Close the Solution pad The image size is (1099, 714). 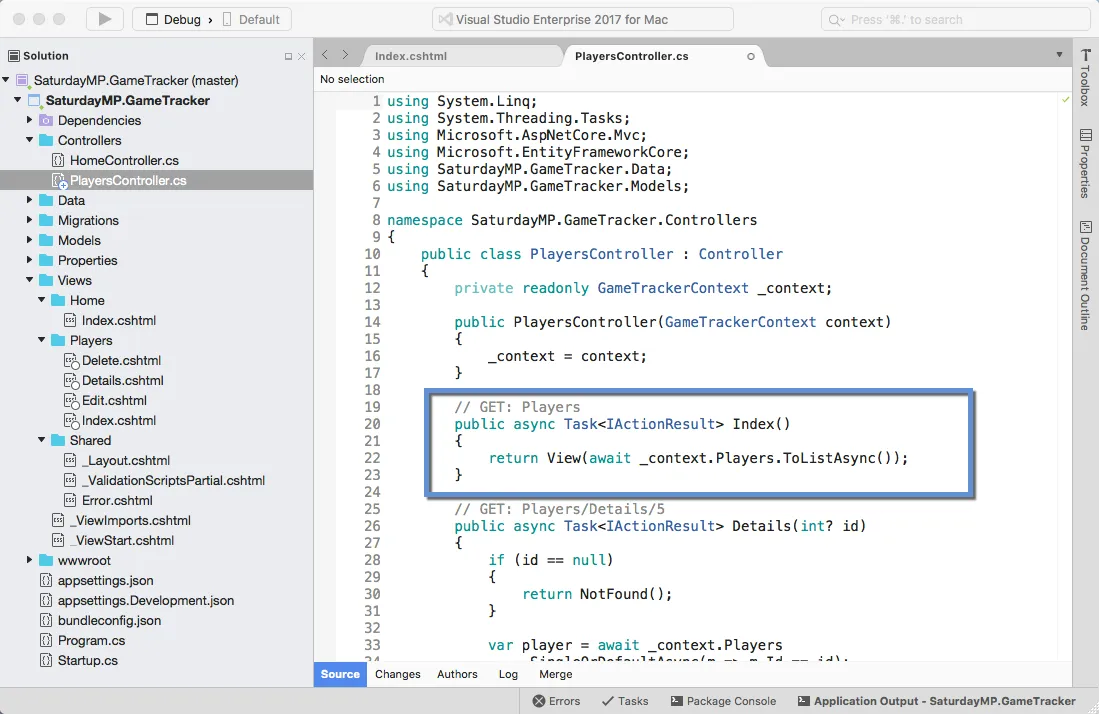click(x=301, y=56)
